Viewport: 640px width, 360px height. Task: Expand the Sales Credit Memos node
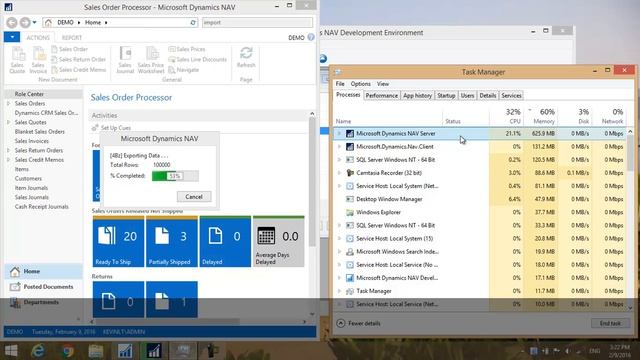9,160
